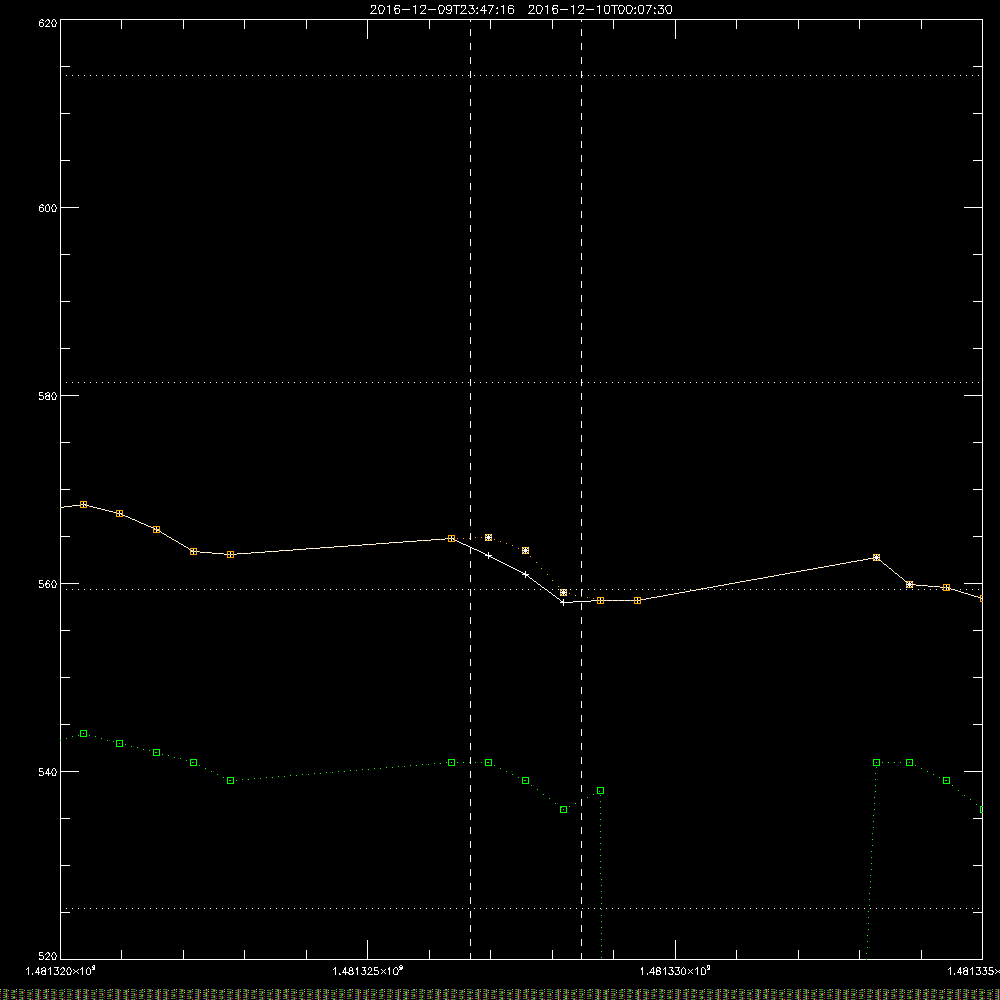Image resolution: width=1000 pixels, height=1000 pixels.
Task: Select the orange starred marker near 565 on dotted curve
Action: (489, 538)
